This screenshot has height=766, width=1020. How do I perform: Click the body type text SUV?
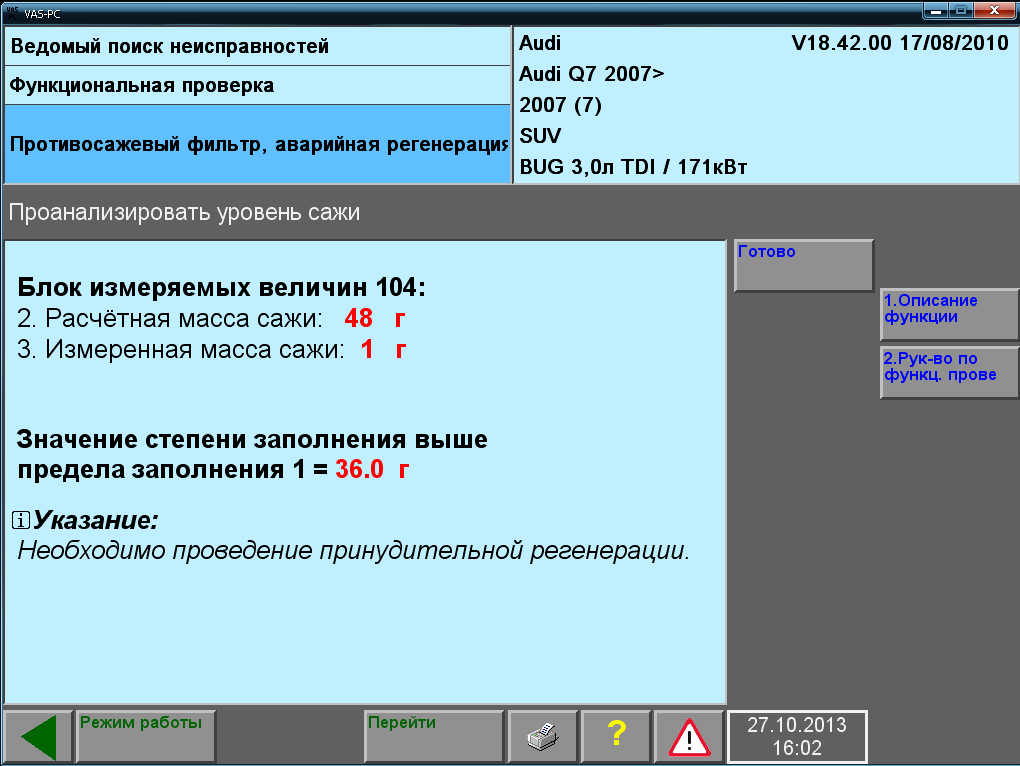coord(540,136)
